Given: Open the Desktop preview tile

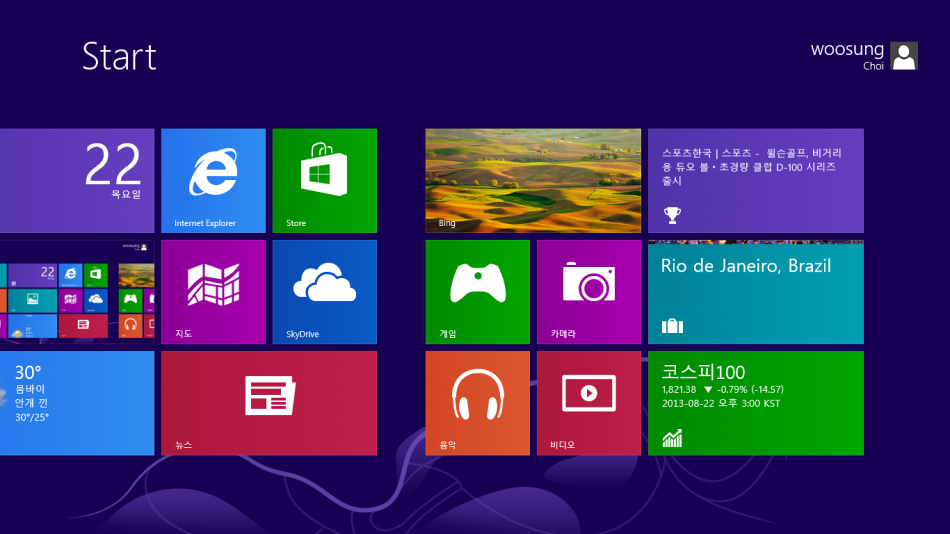Looking at the screenshot, I should (x=77, y=292).
